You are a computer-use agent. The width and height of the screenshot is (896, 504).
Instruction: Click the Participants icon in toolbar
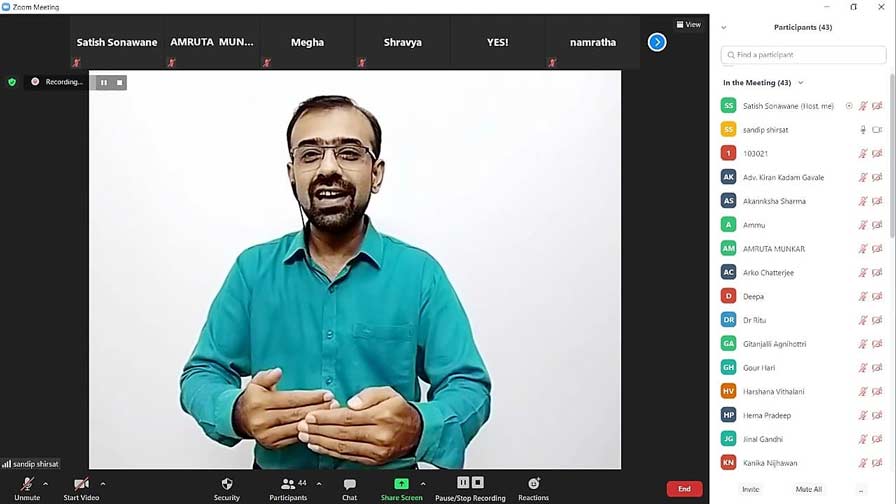[288, 488]
